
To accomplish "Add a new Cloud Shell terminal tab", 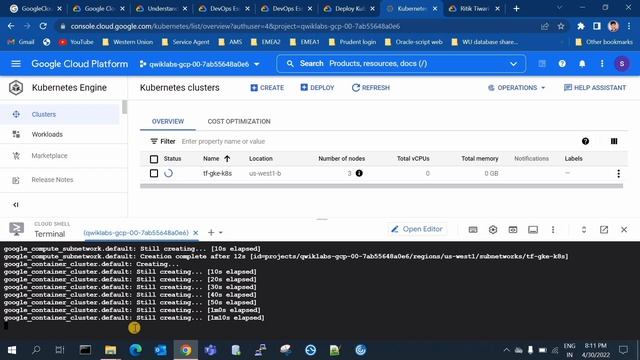I will click(x=211, y=232).
